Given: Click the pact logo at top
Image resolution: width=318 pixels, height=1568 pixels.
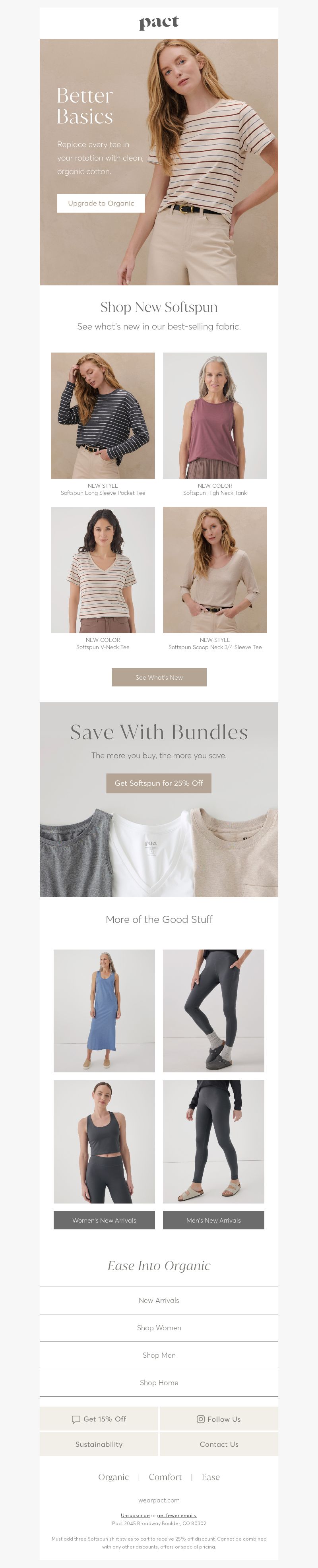Looking at the screenshot, I should click(159, 23).
